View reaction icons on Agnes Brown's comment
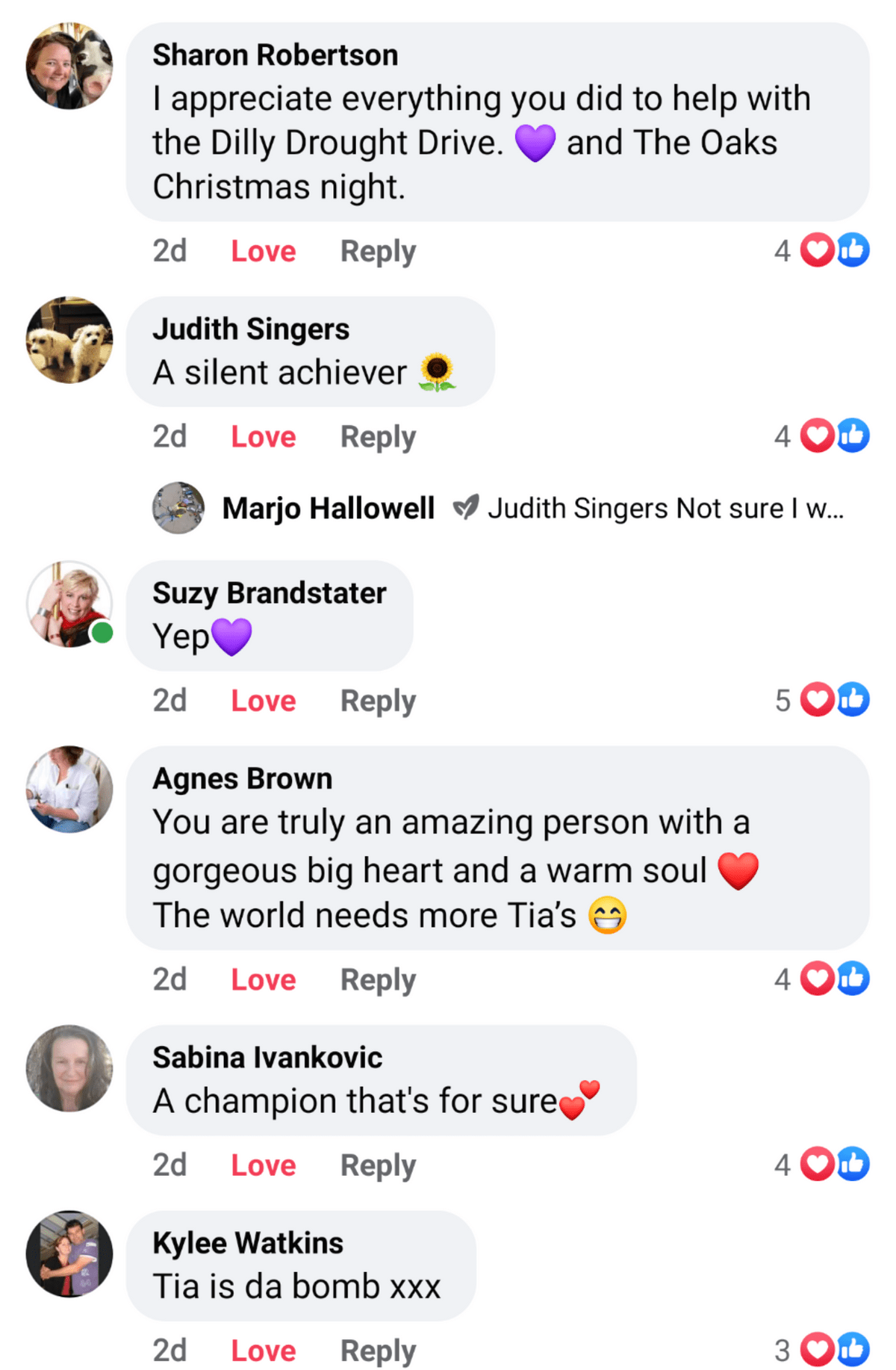The width and height of the screenshot is (896, 1370). pyautogui.click(x=822, y=979)
